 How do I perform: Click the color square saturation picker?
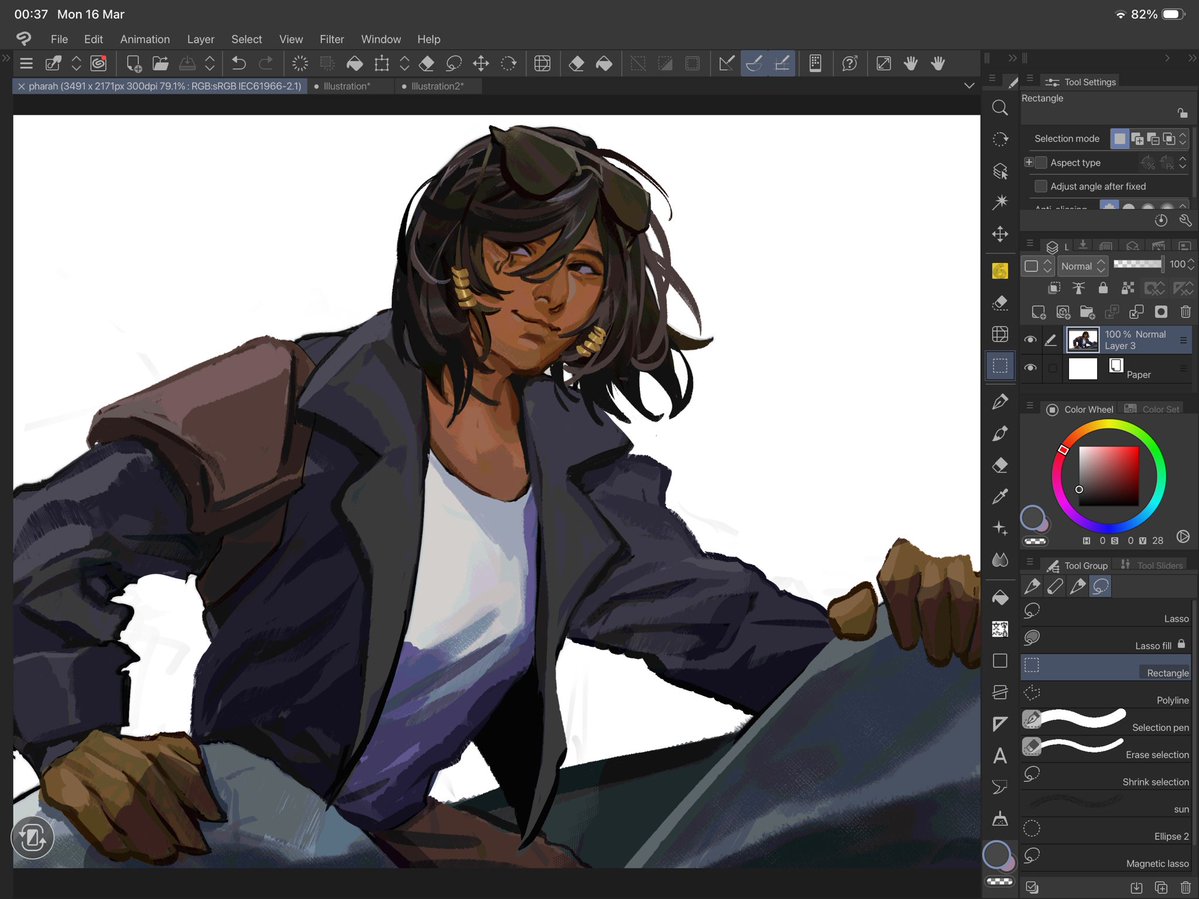click(x=1109, y=476)
